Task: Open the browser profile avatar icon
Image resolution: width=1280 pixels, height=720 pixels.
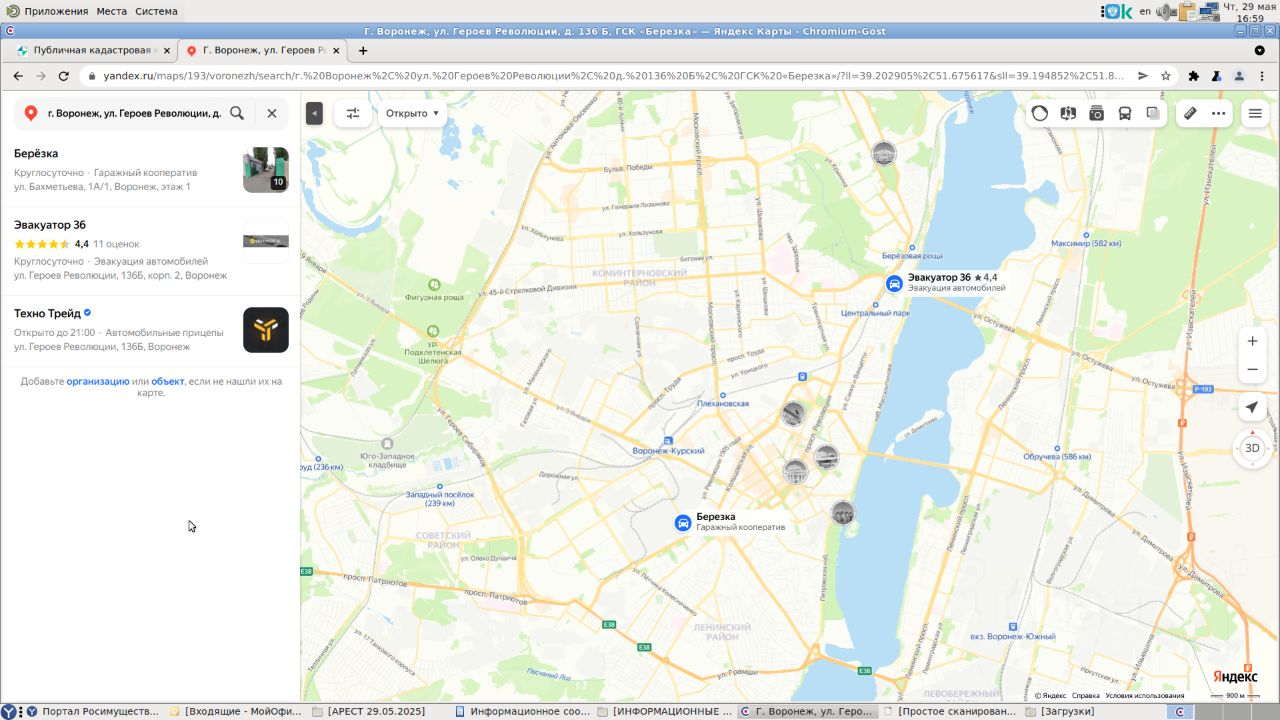Action: [1239, 76]
